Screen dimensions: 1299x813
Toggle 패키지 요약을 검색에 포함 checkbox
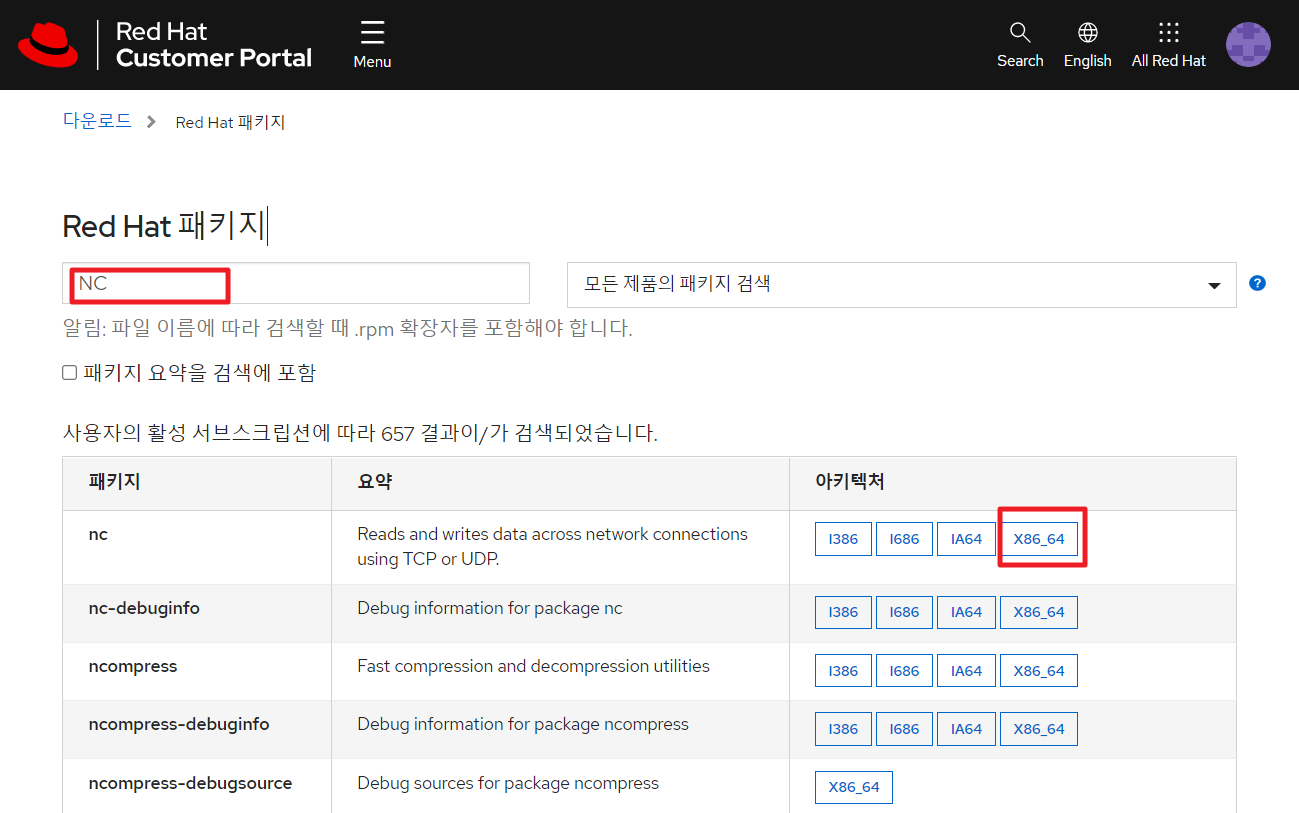point(69,373)
